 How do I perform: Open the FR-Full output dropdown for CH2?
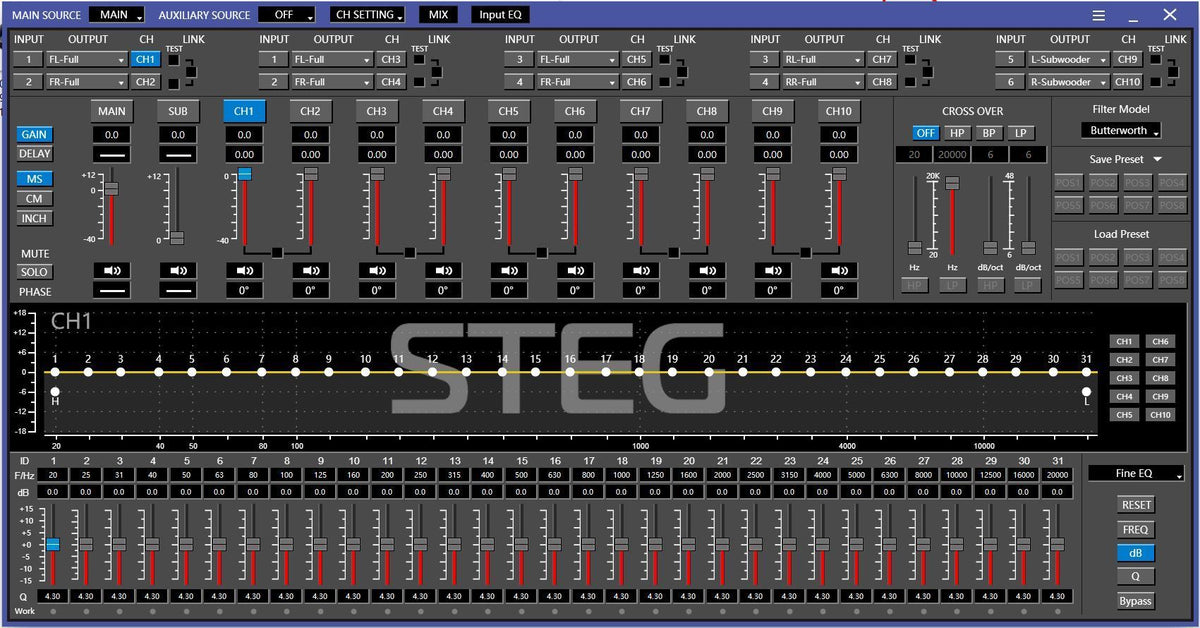coord(86,82)
